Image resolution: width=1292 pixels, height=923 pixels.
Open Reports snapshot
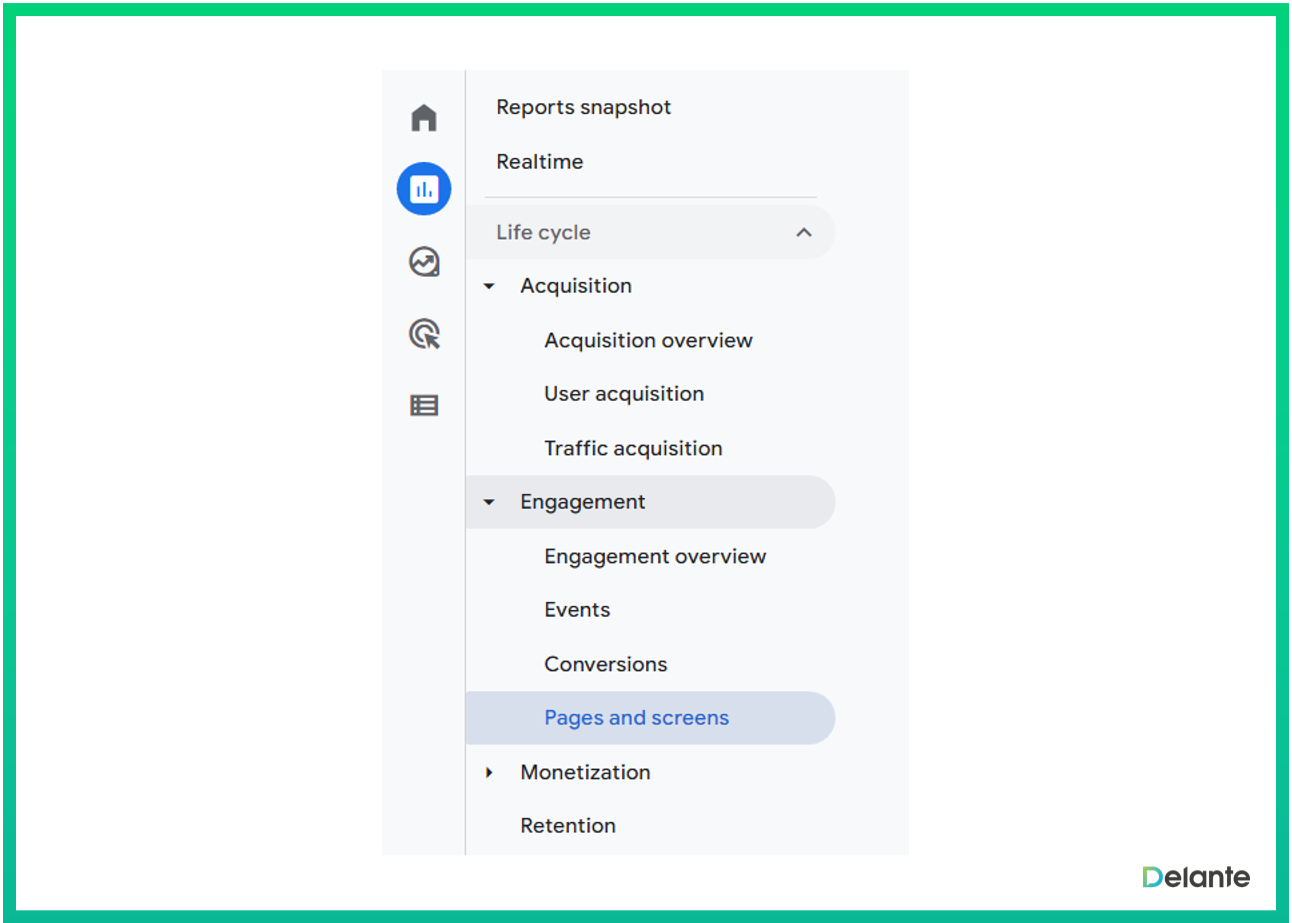coord(583,107)
